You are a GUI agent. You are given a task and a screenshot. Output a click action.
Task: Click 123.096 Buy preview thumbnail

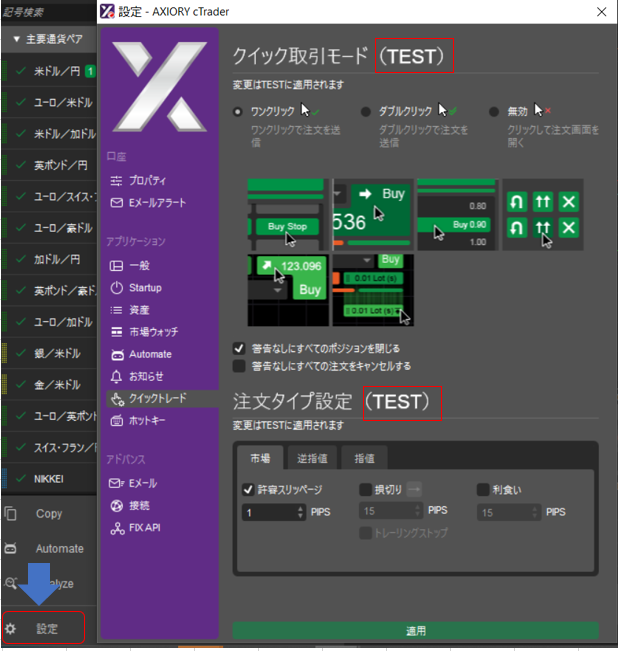[x=288, y=290]
